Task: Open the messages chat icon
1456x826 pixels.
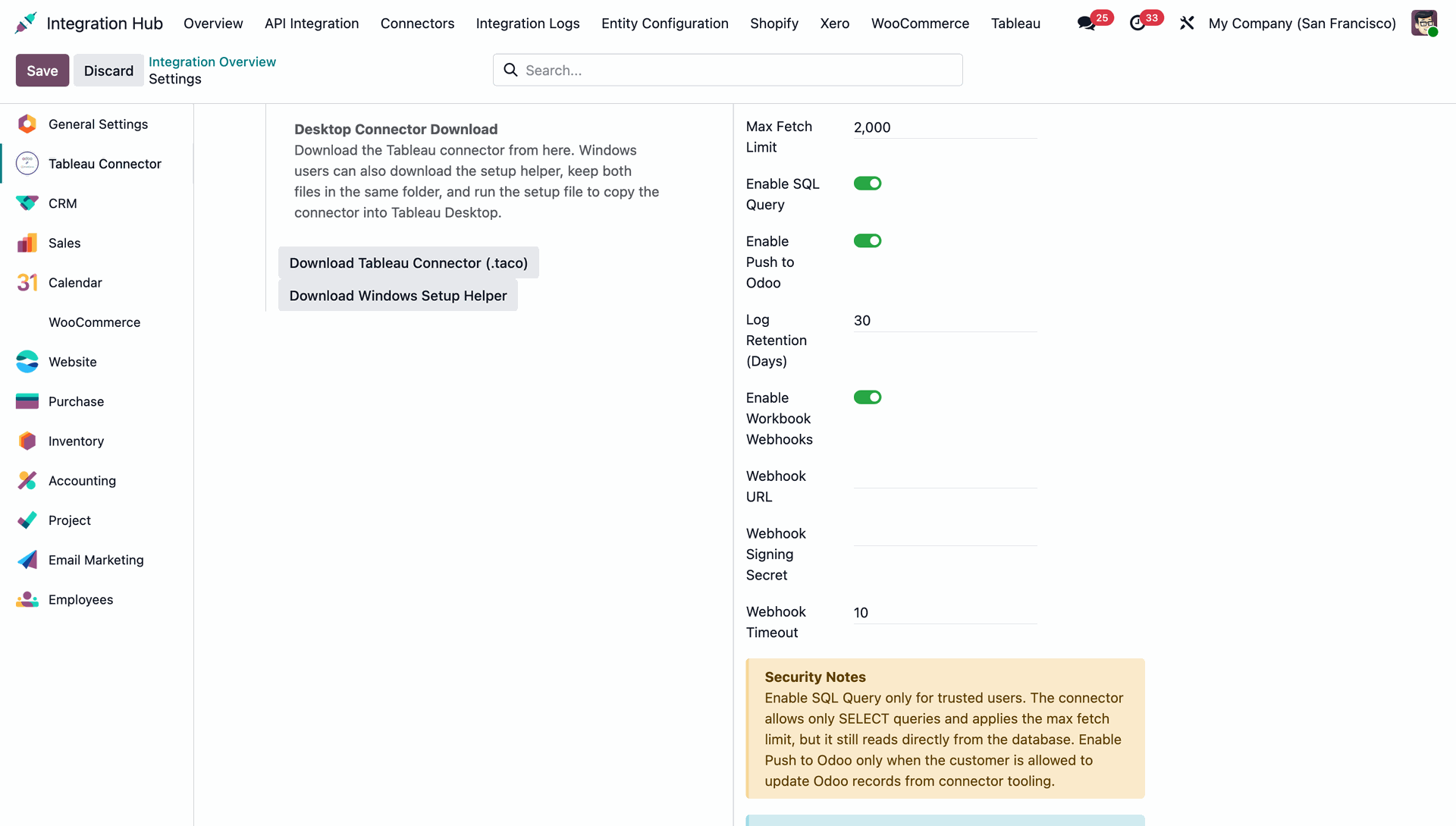Action: 1087,24
